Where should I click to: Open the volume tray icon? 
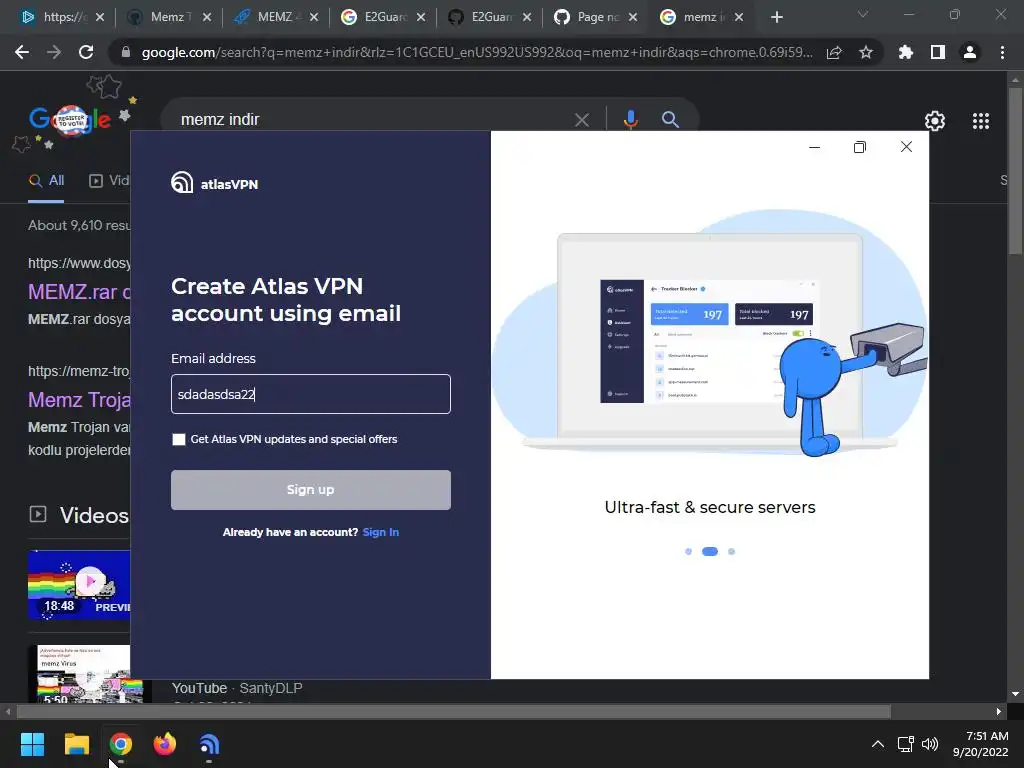click(x=929, y=744)
